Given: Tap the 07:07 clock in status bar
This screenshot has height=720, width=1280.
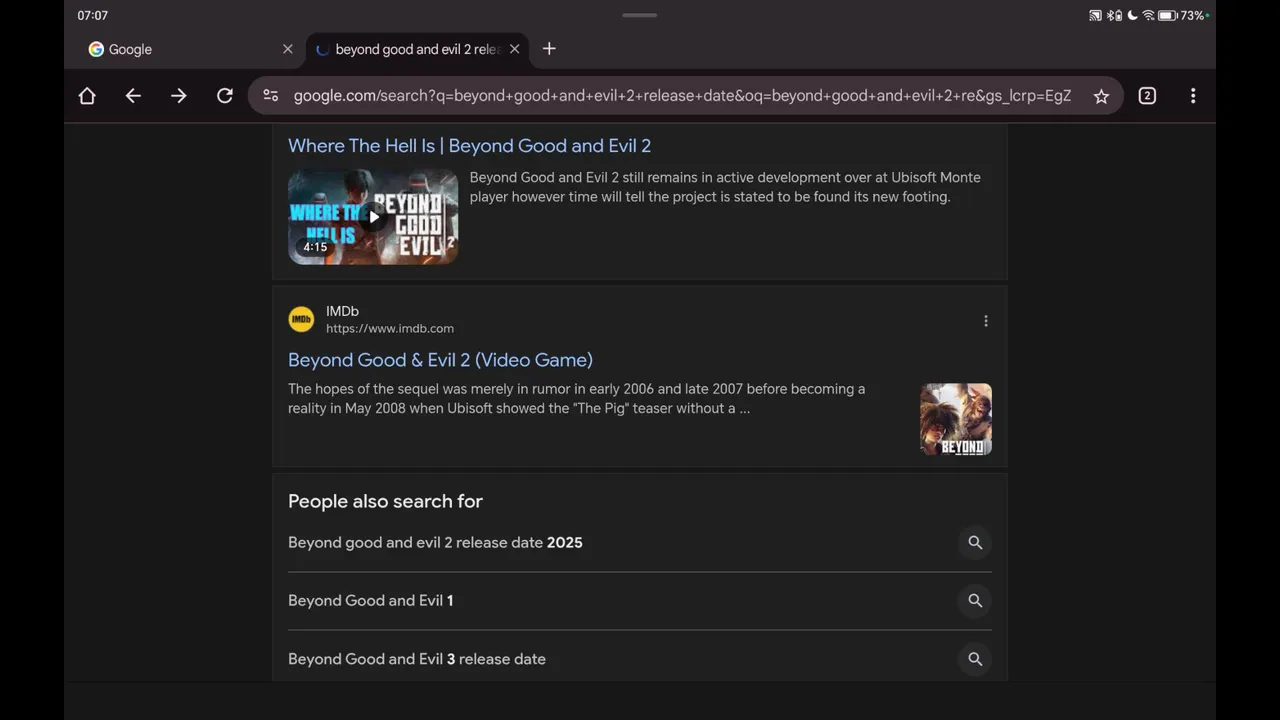Looking at the screenshot, I should (x=93, y=15).
